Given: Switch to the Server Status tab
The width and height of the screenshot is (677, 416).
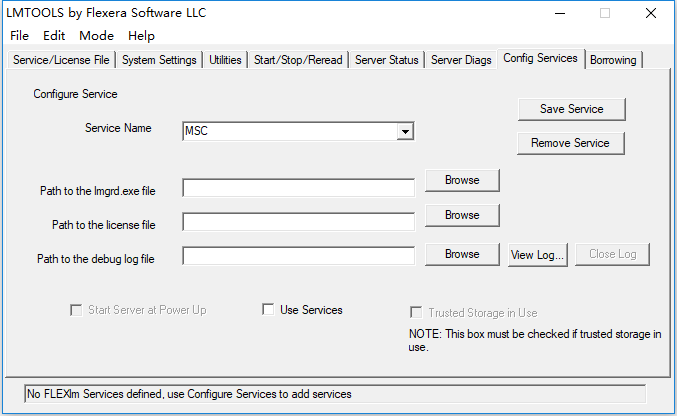Looking at the screenshot, I should 387,60.
